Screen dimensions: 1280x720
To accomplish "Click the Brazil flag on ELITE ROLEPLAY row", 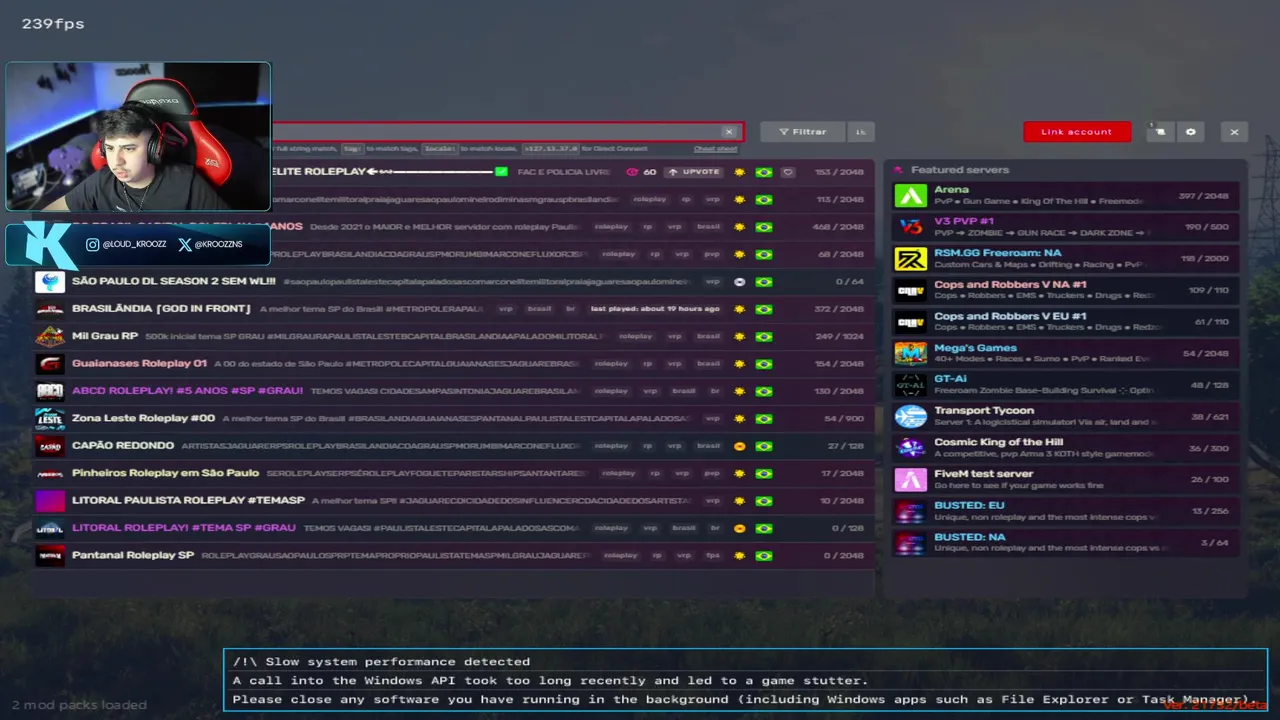I will pyautogui.click(x=764, y=172).
